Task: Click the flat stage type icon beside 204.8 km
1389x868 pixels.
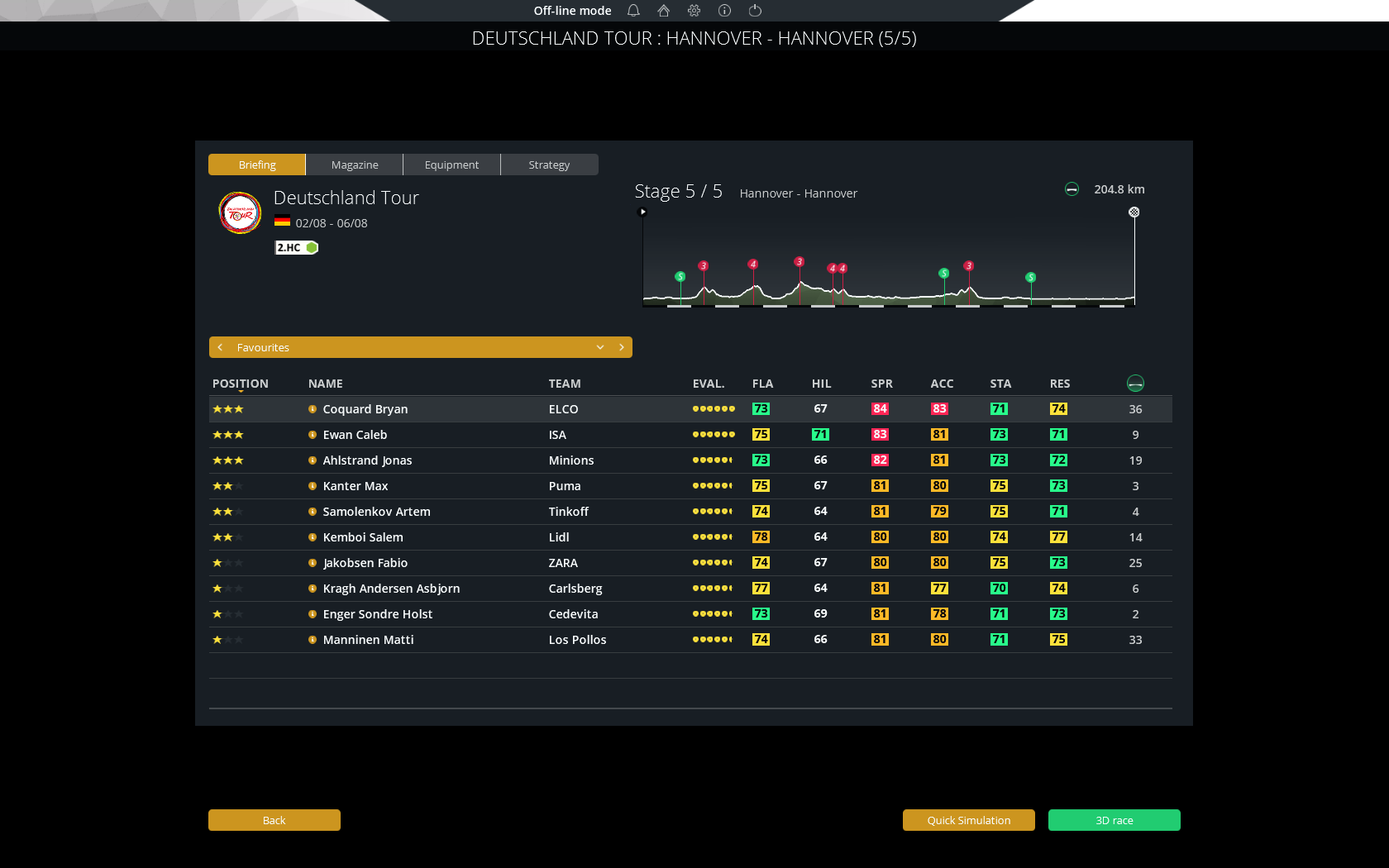Action: coord(1072,189)
